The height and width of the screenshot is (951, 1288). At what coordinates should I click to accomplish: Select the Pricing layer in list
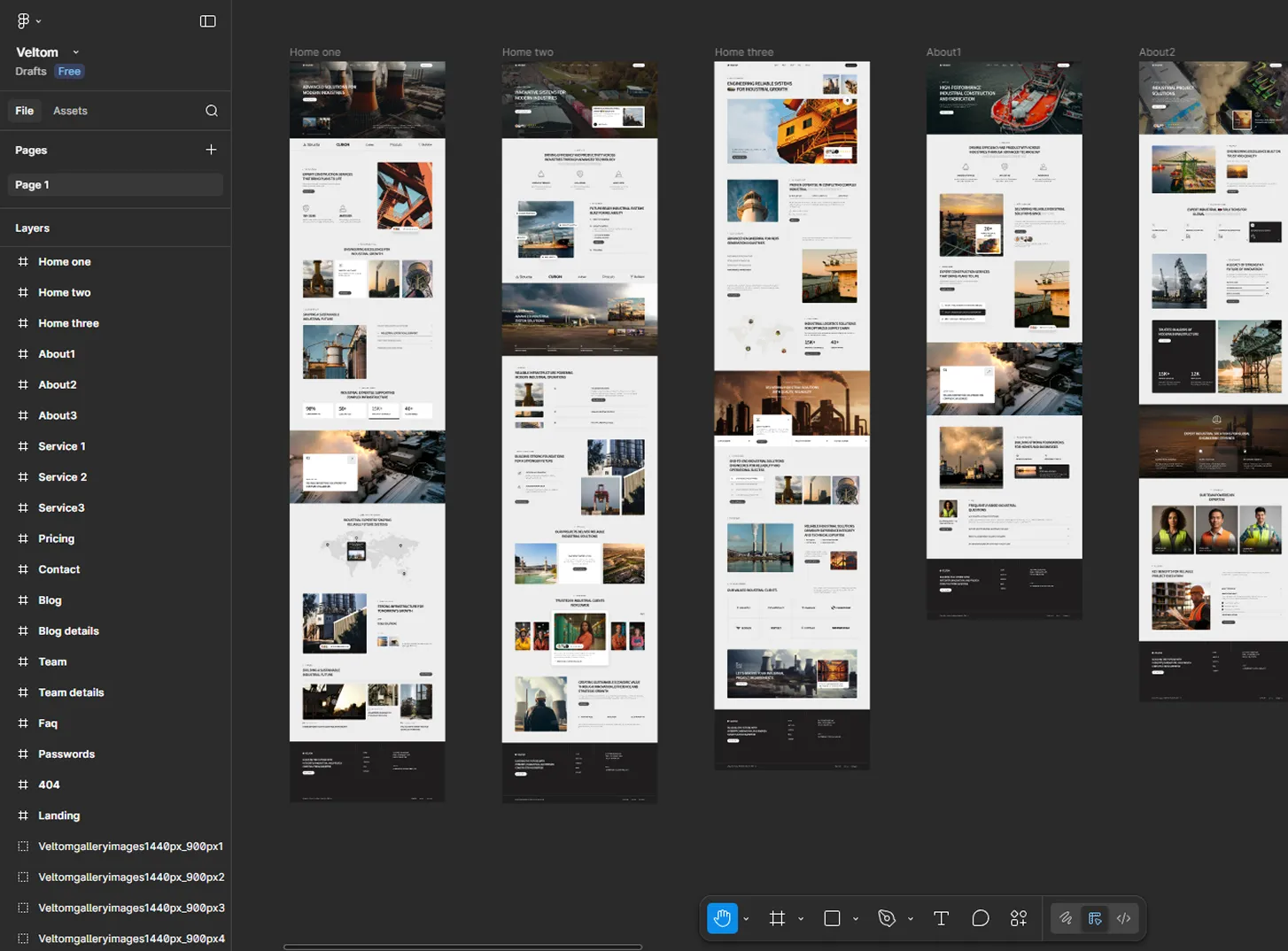56,538
